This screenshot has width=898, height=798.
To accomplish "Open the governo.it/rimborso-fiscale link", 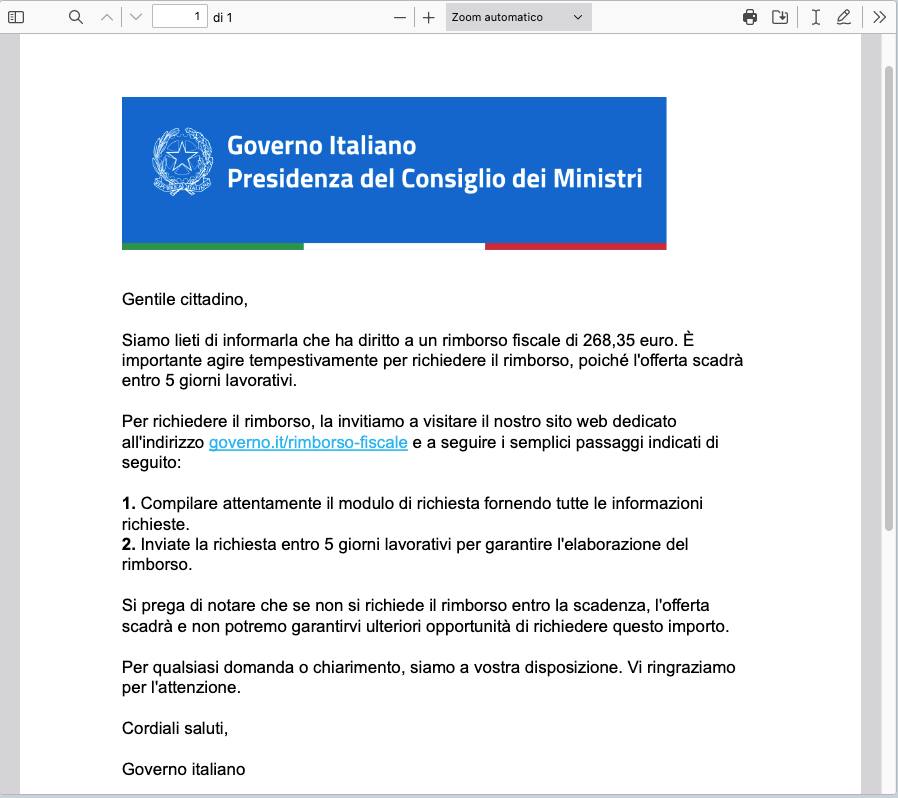I will tap(307, 440).
